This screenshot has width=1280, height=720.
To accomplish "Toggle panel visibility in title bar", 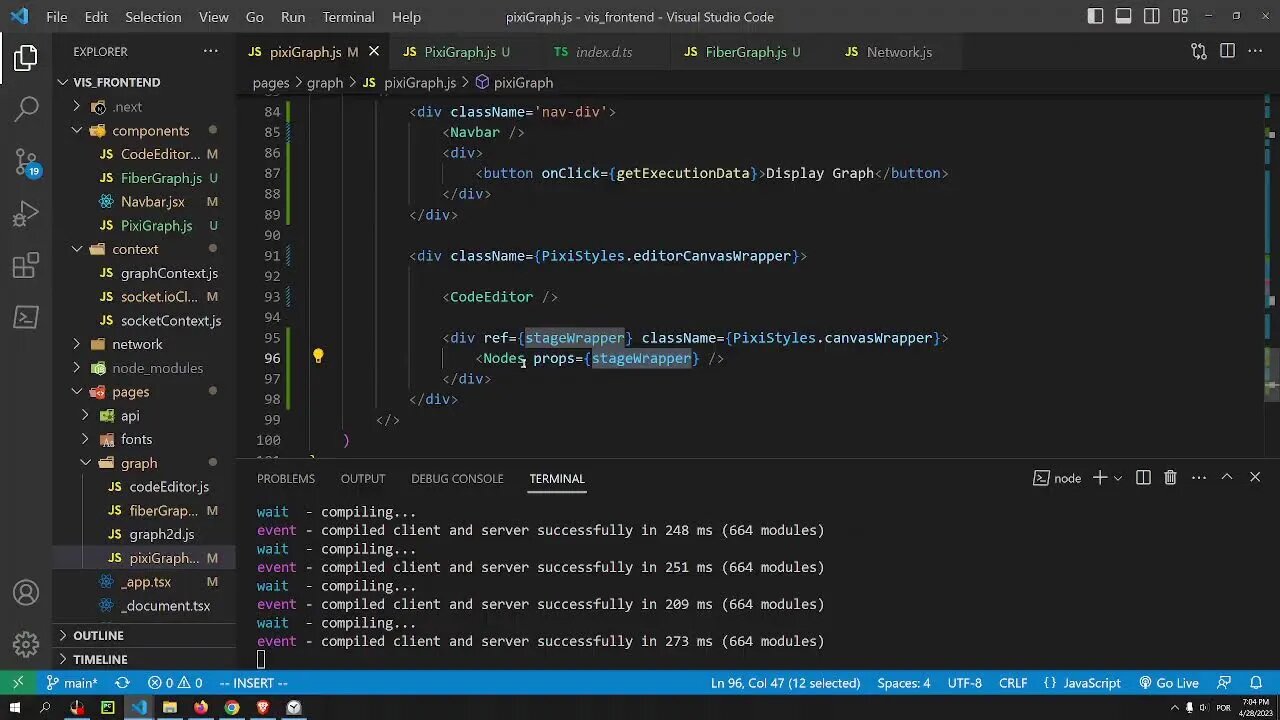I will click(x=1123, y=16).
